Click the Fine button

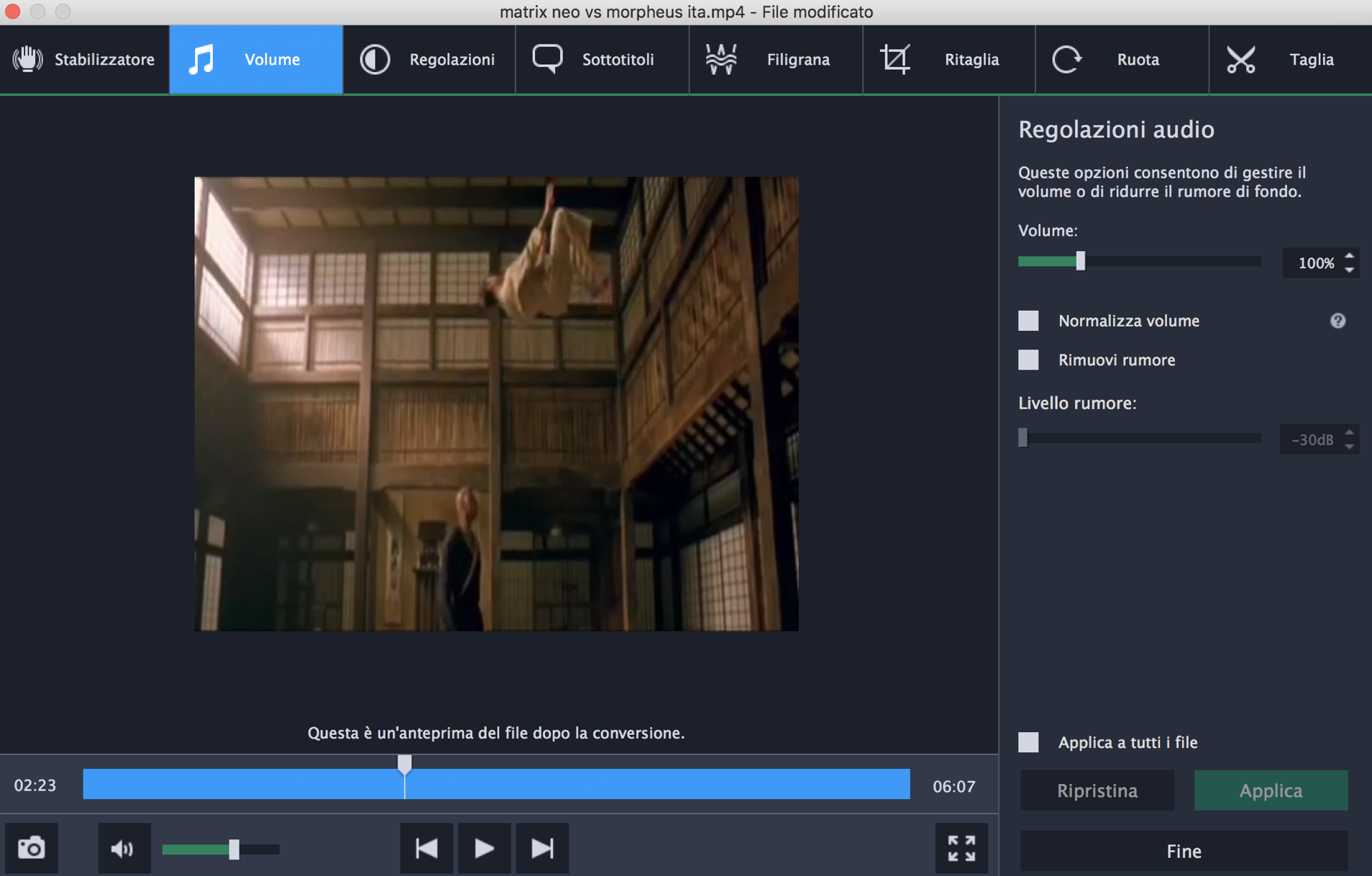click(1184, 852)
